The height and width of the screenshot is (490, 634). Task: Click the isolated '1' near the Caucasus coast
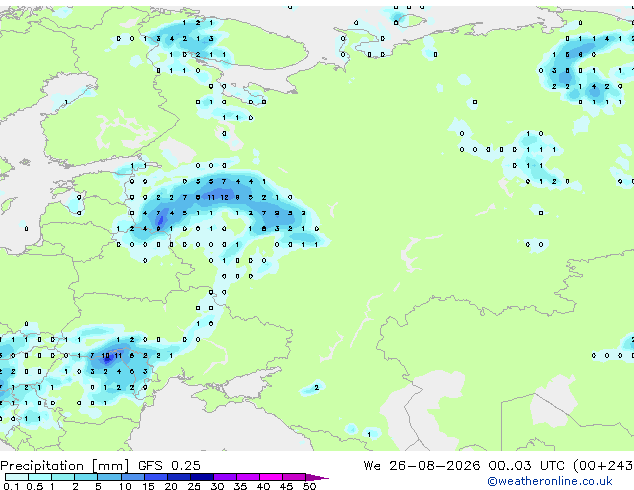[369, 435]
